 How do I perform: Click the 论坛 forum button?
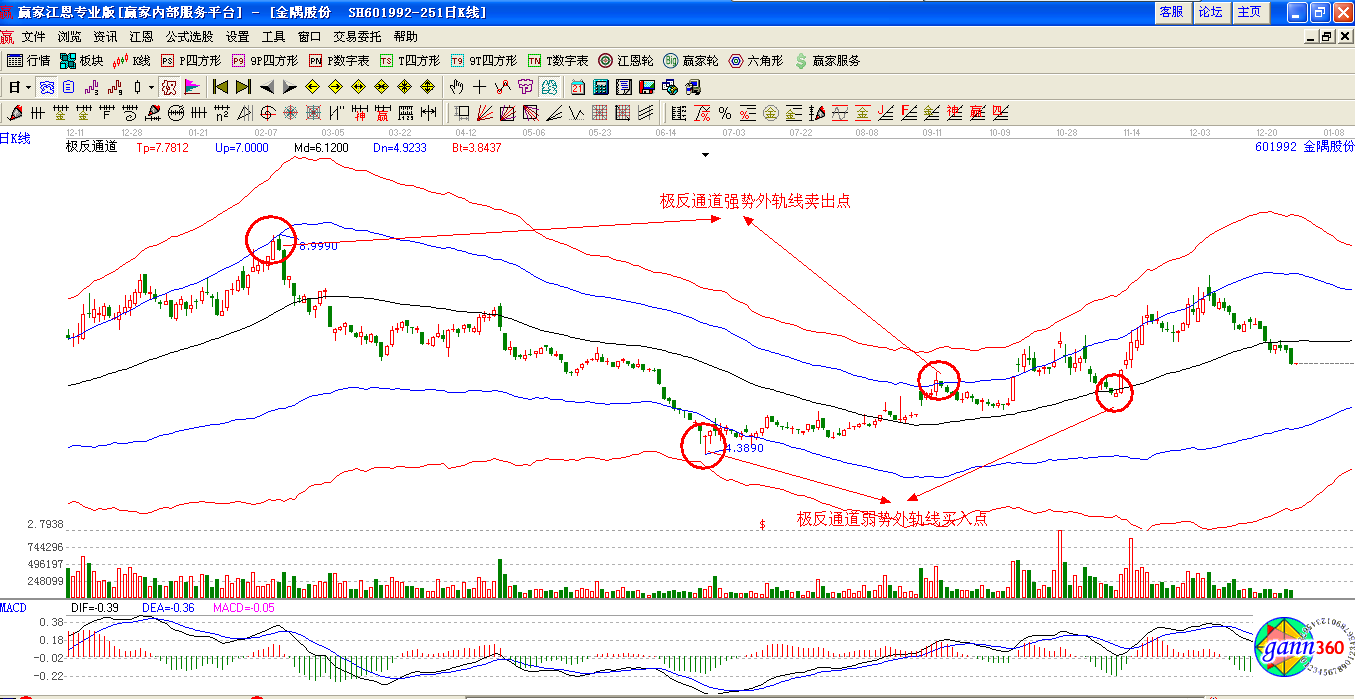[1210, 12]
